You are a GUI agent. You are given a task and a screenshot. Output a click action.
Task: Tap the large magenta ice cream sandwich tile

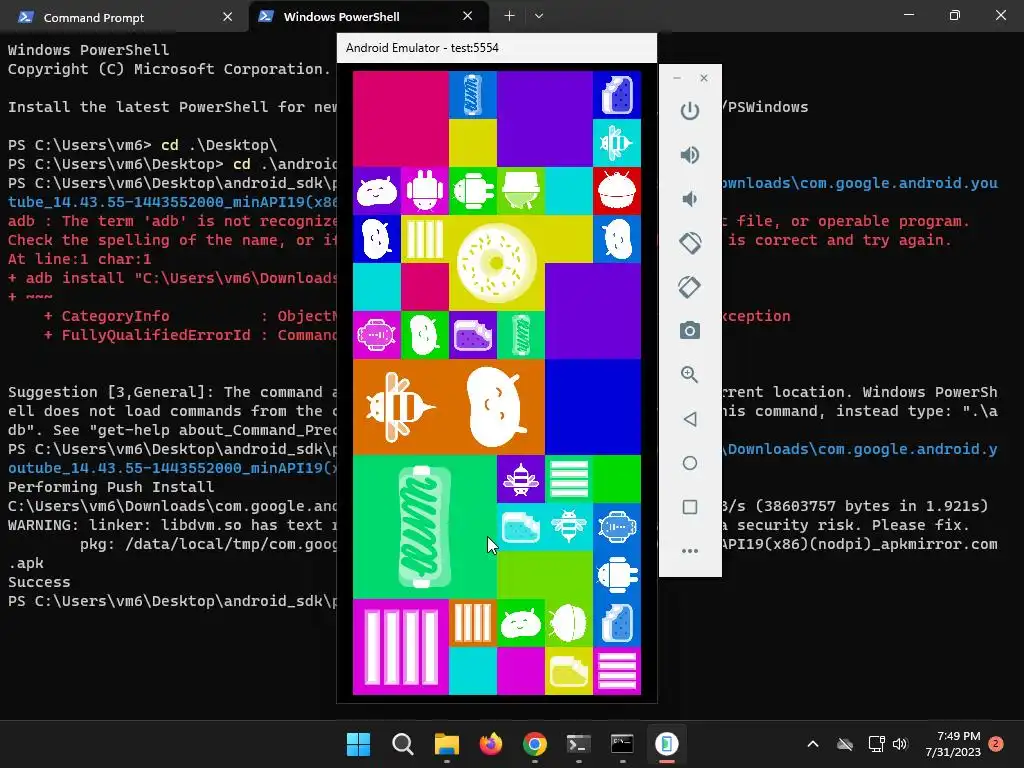coord(400,647)
